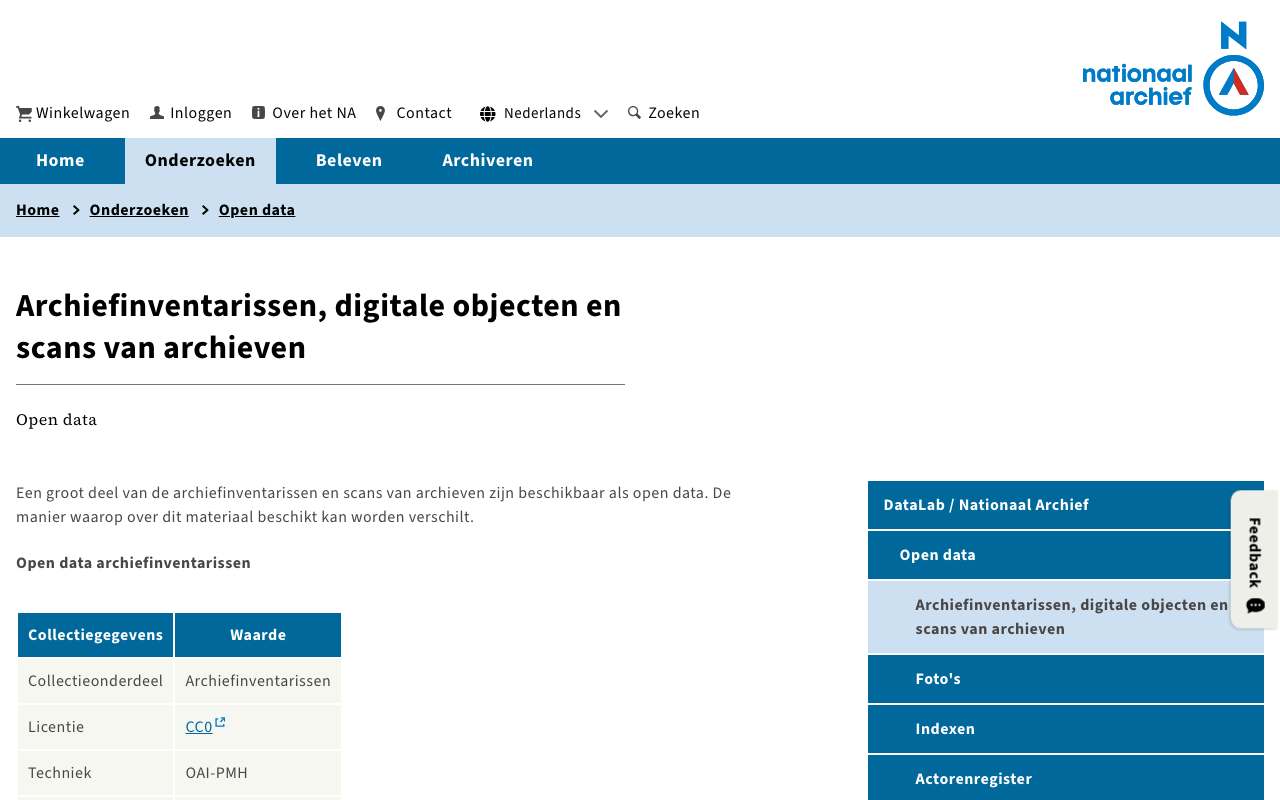Click the Inloggen text link
The height and width of the screenshot is (800, 1280).
[201, 113]
